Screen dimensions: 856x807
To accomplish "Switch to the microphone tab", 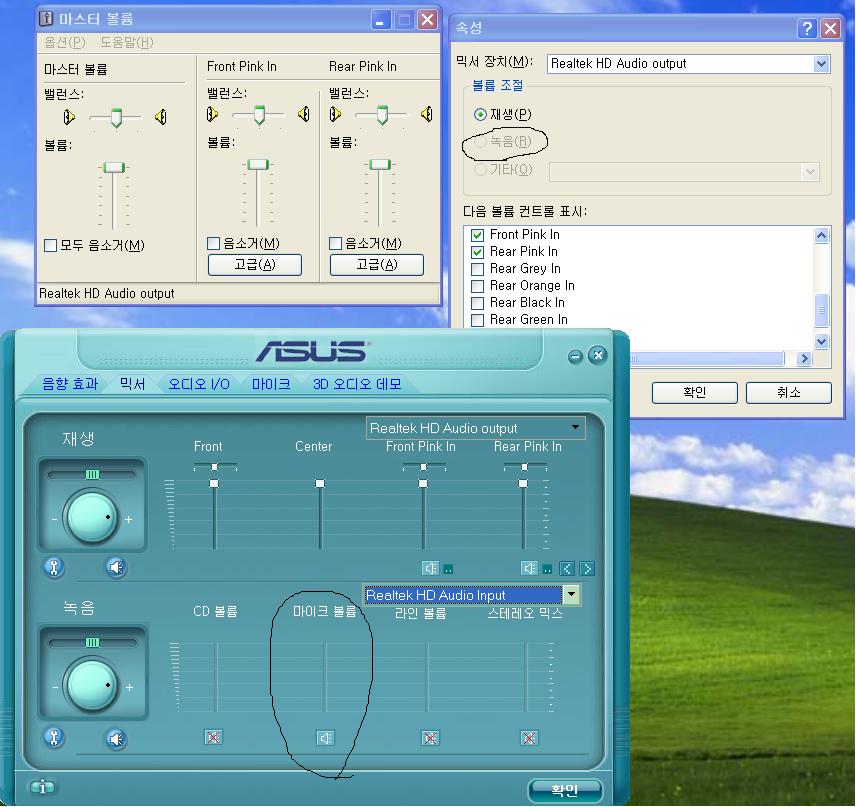I will click(271, 384).
